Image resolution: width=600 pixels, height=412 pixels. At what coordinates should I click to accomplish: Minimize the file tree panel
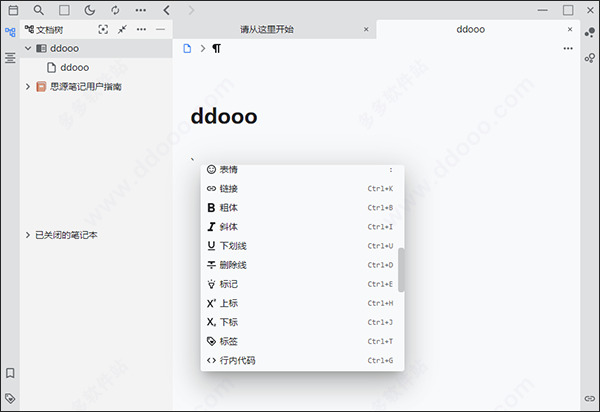click(x=161, y=29)
